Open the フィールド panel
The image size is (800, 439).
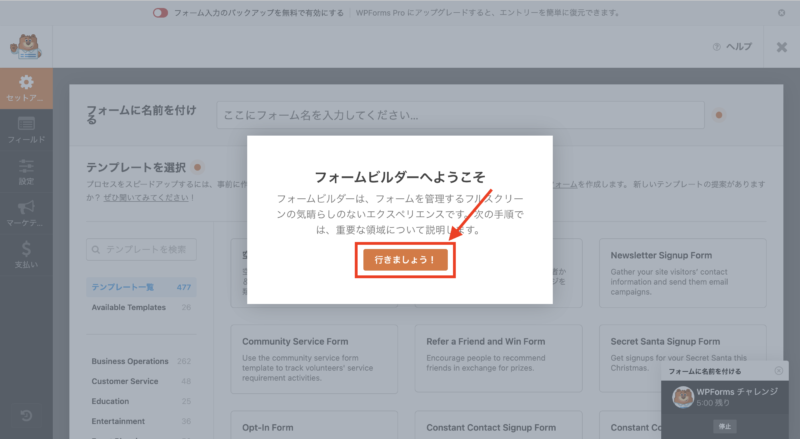pyautogui.click(x=26, y=130)
